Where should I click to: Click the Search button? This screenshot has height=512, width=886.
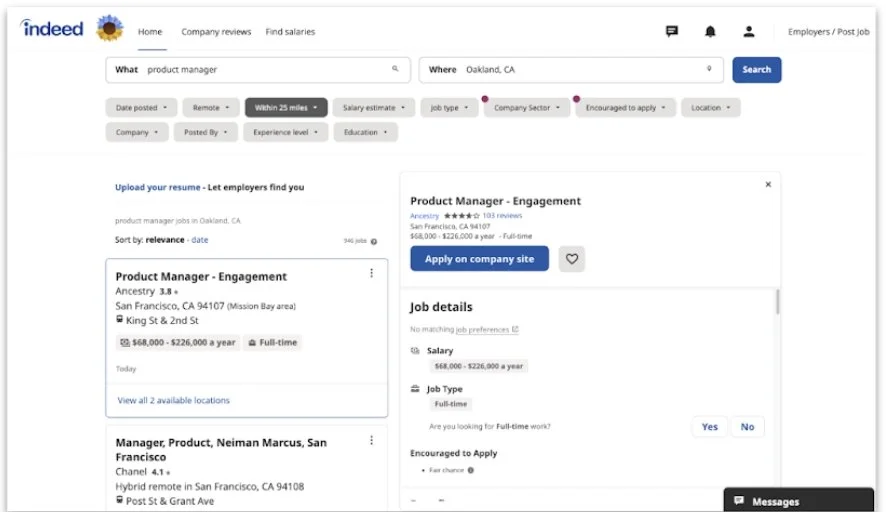[757, 70]
